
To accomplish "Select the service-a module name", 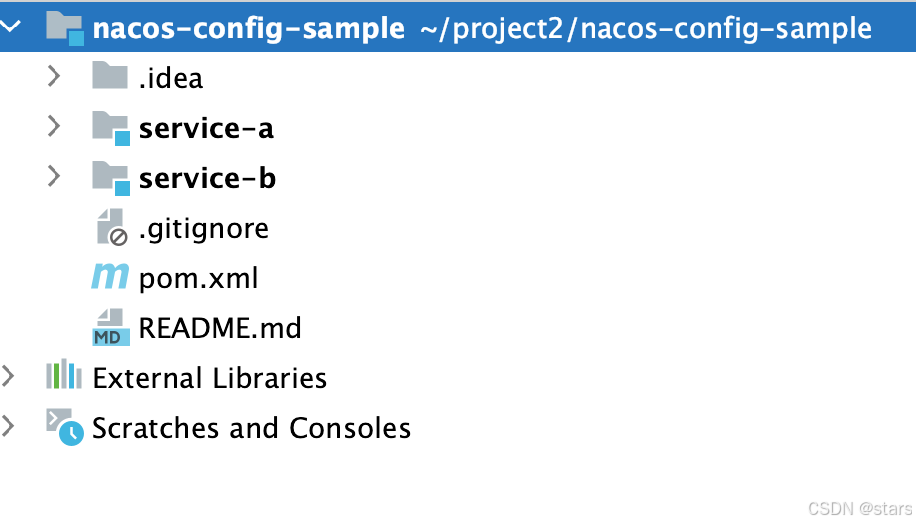I will (206, 128).
